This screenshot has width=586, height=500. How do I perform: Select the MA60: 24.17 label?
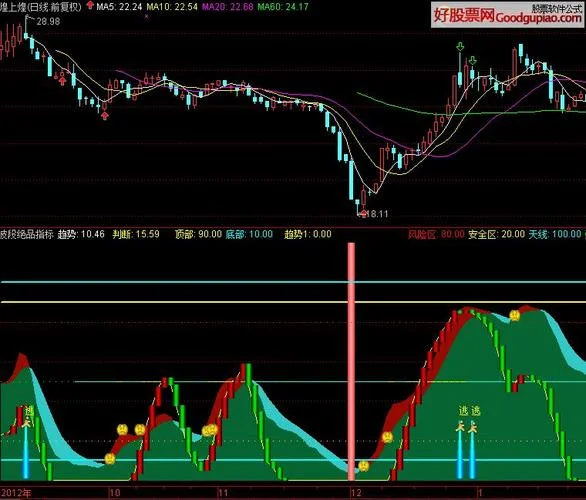click(283, 7)
